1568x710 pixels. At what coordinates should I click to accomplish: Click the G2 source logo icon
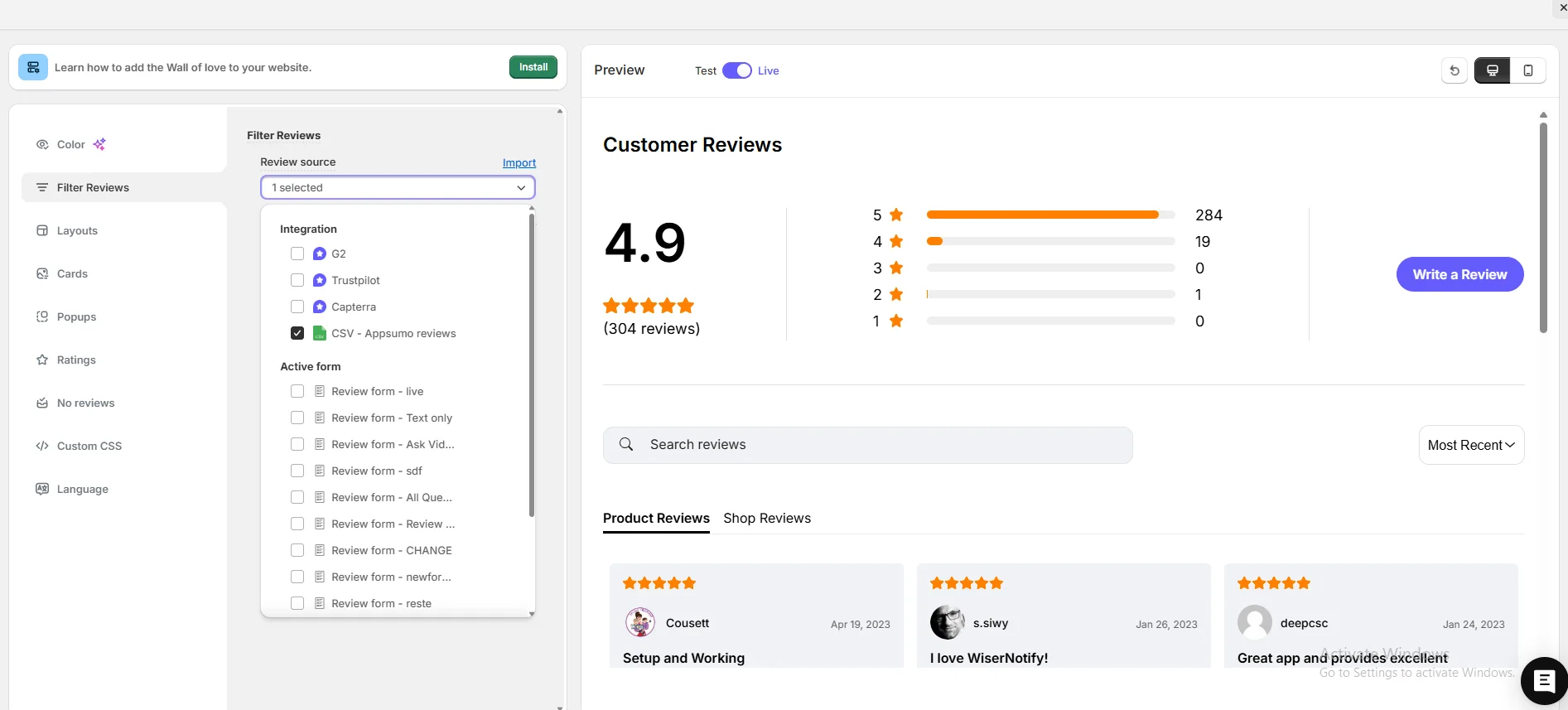click(x=320, y=254)
